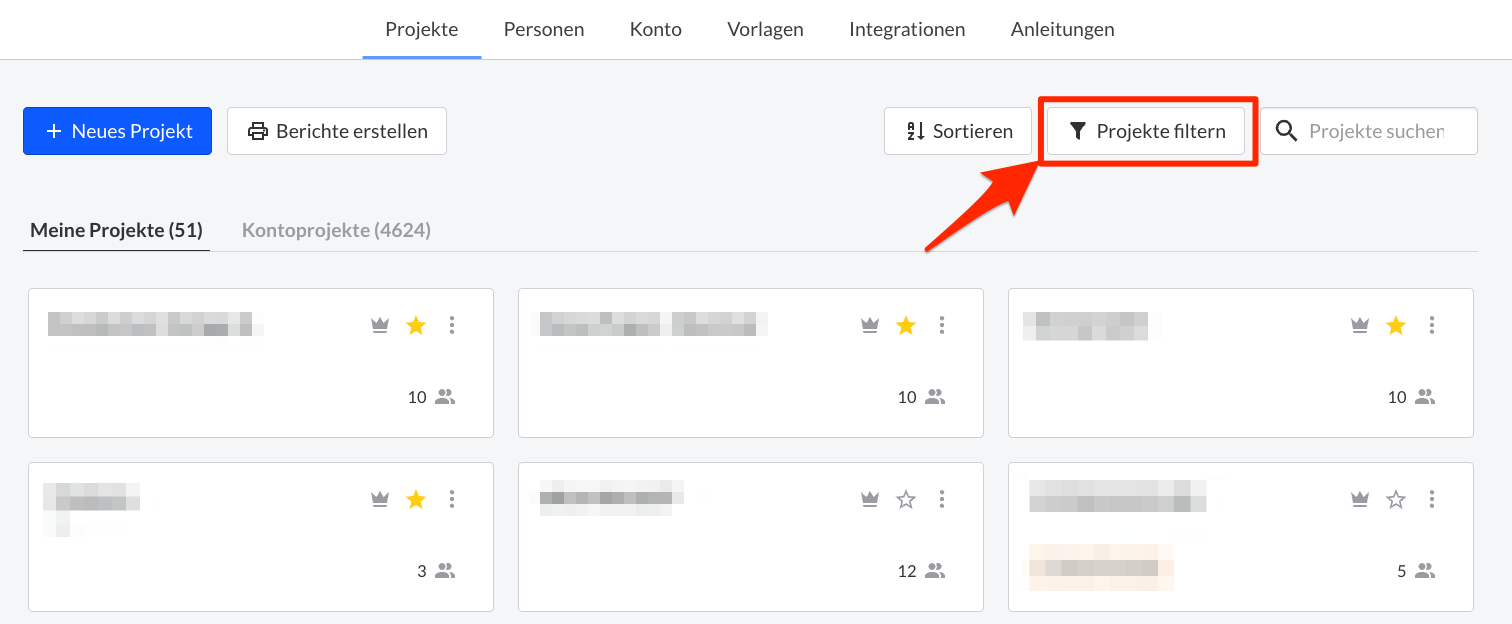This screenshot has width=1512, height=624.
Task: Click the crown icon on the first project card
Action: (380, 325)
